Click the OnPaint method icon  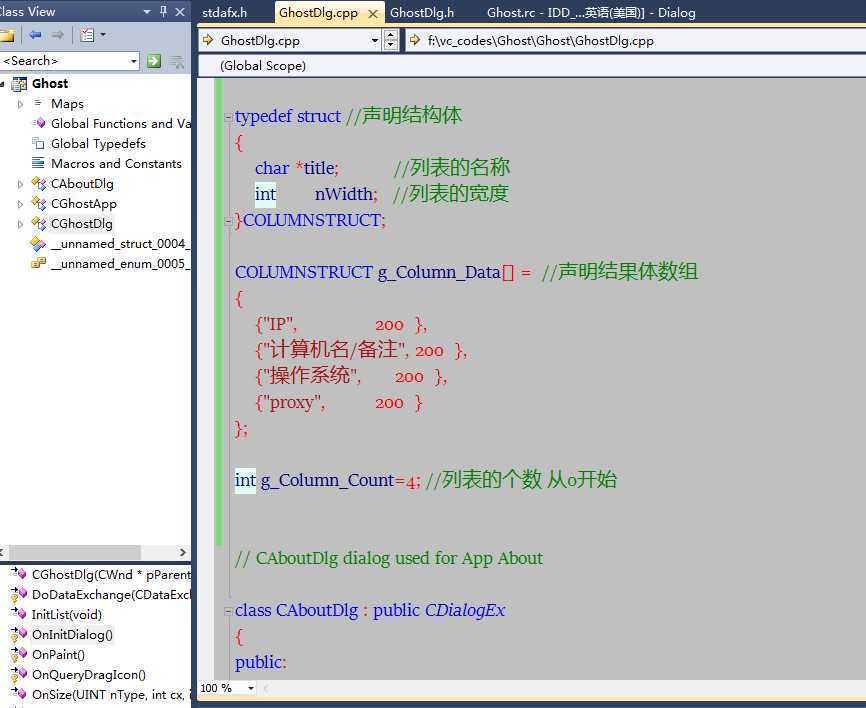tap(18, 654)
